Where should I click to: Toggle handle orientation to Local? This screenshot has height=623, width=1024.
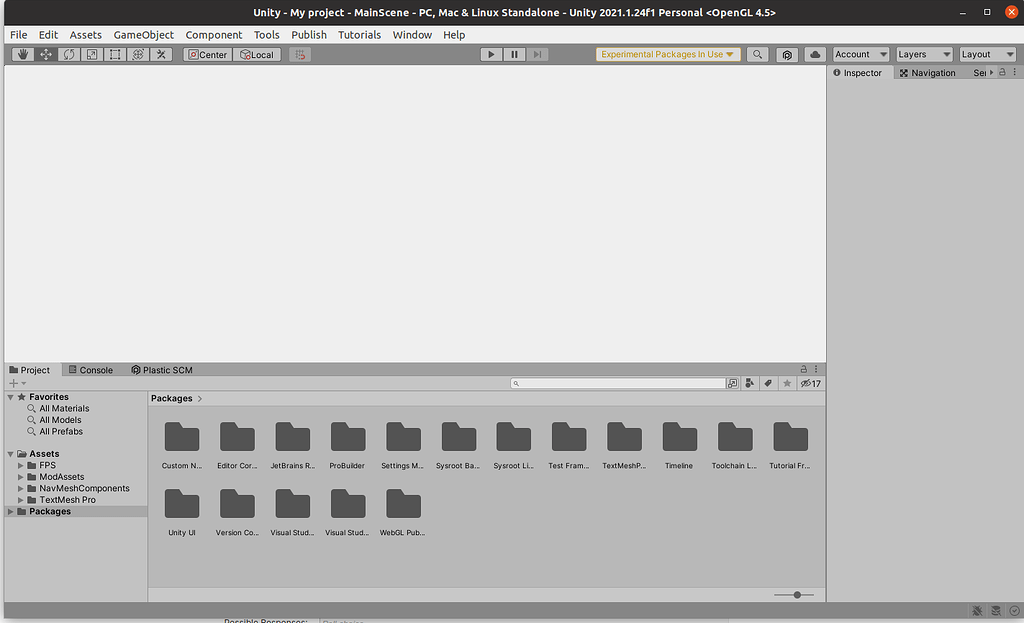point(257,54)
